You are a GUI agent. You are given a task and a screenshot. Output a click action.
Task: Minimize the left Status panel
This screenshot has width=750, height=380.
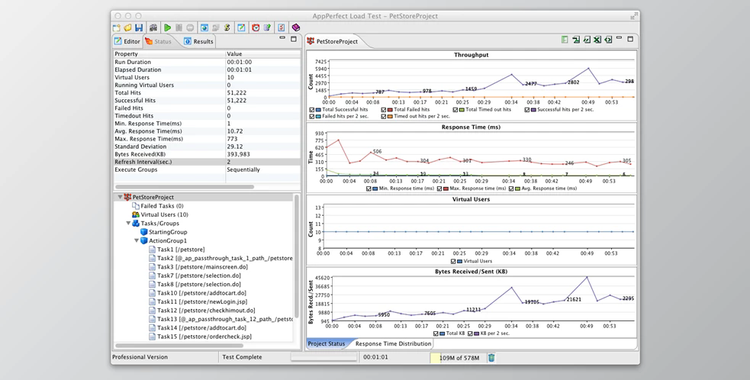coord(282,38)
